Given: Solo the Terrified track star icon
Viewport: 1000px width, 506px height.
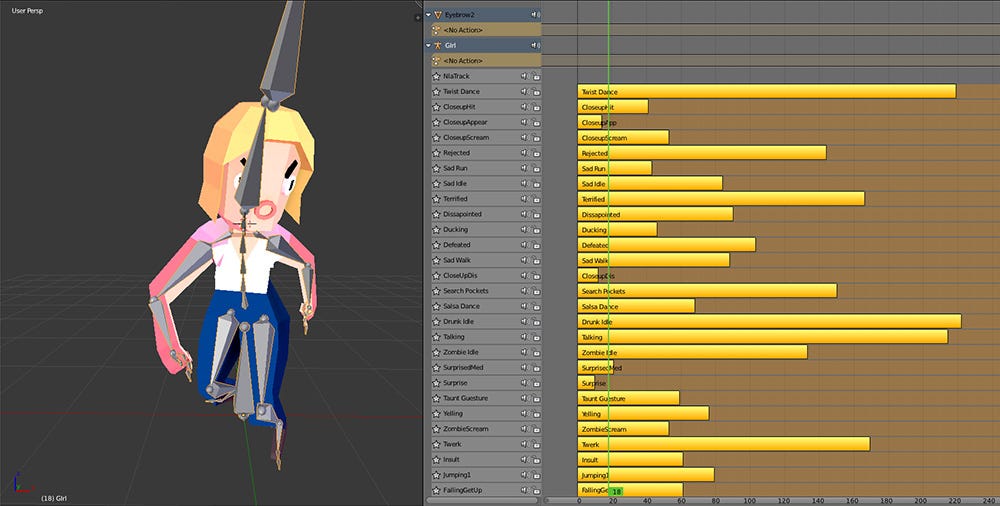Looking at the screenshot, I should pyautogui.click(x=436, y=198).
